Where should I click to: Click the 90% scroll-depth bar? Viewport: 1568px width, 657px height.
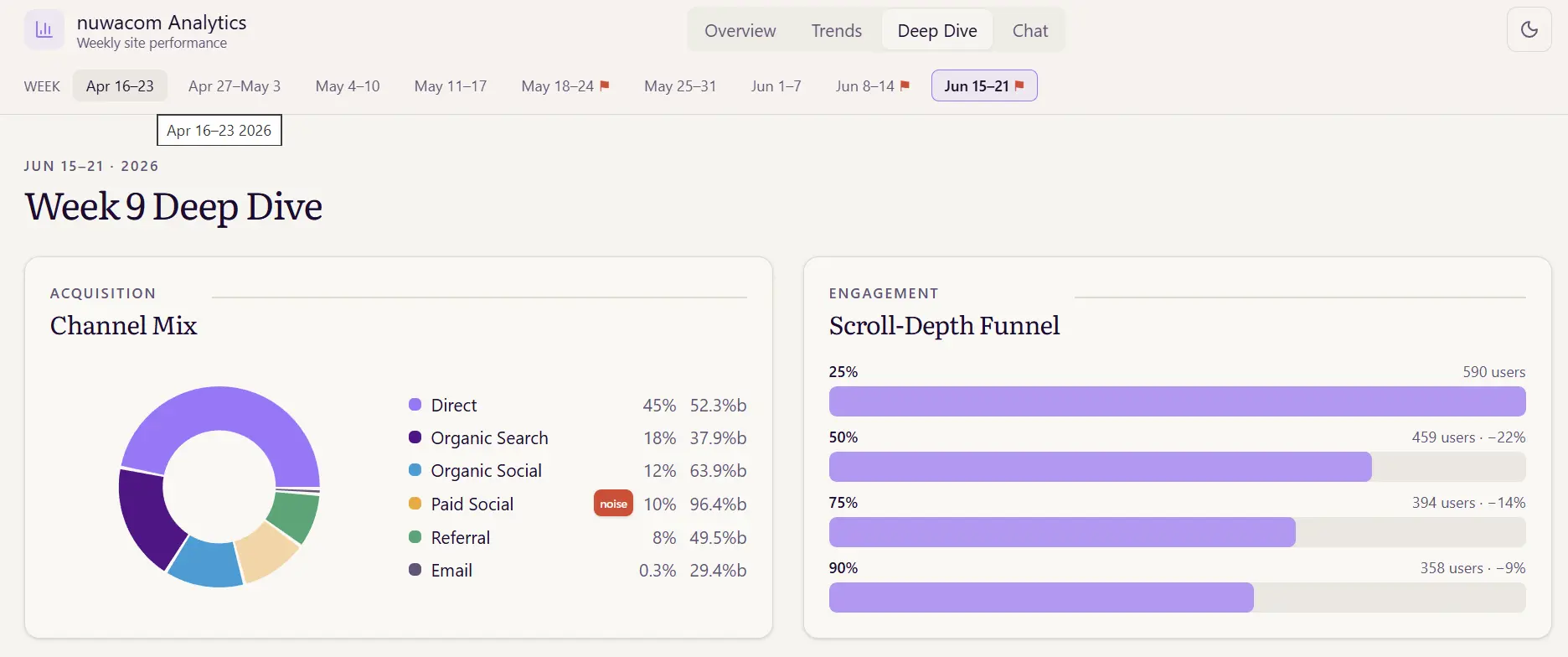pos(1177,598)
